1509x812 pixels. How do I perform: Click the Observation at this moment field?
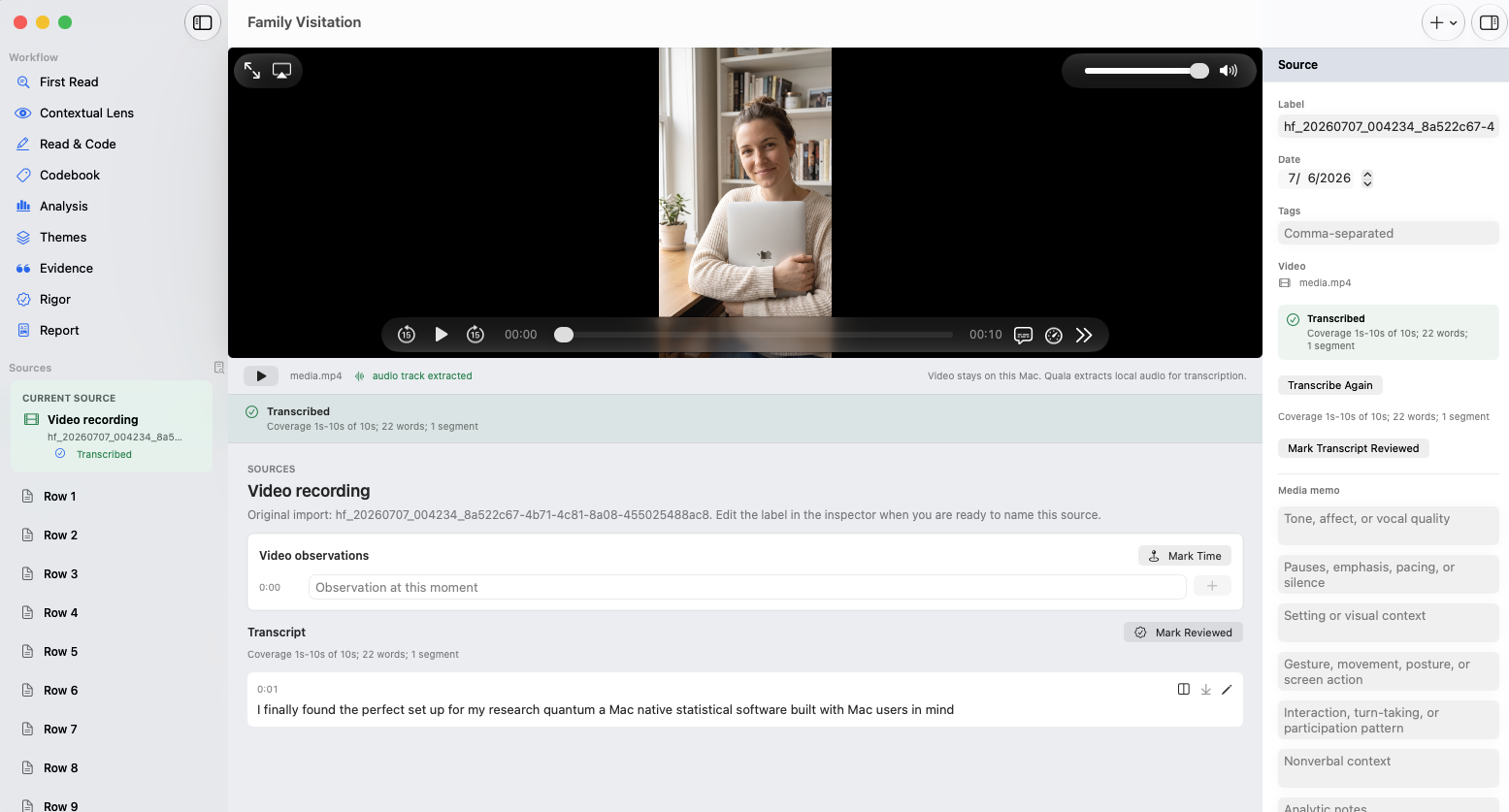pyautogui.click(x=747, y=587)
